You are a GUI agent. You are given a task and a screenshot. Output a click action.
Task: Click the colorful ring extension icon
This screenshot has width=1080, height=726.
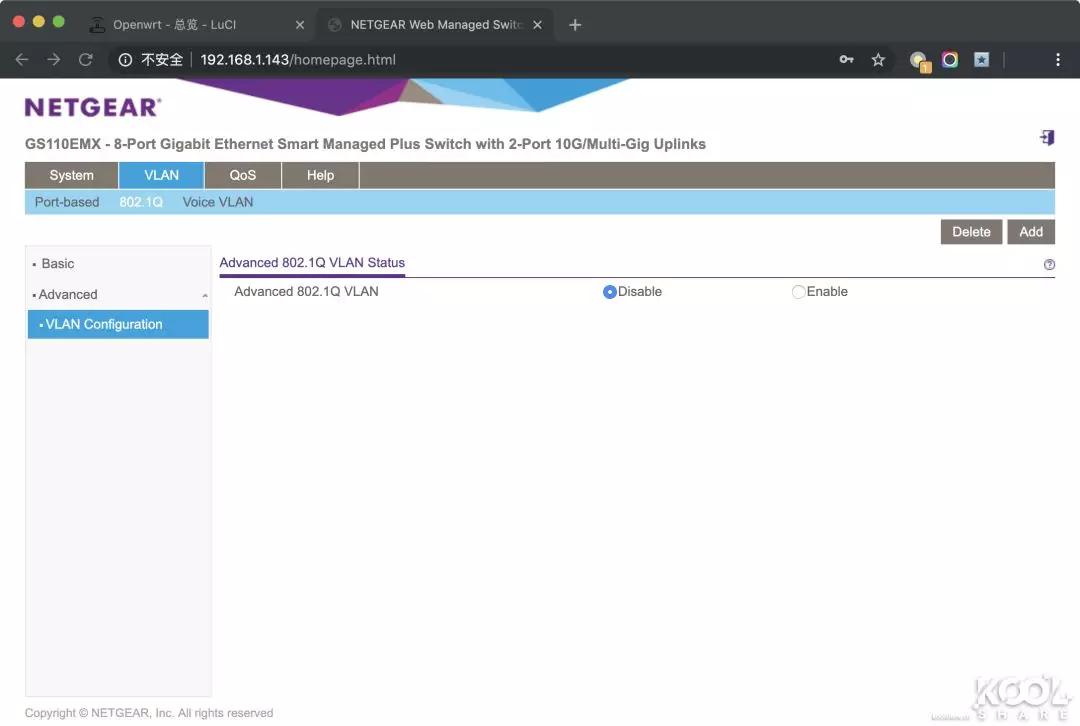click(950, 60)
